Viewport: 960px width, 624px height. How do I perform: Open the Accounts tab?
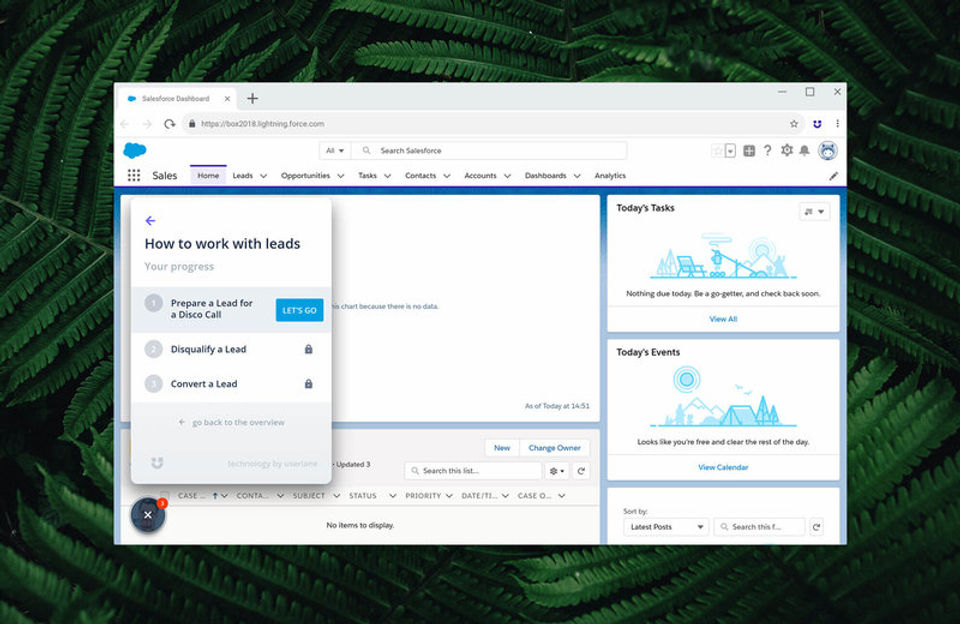[x=480, y=176]
